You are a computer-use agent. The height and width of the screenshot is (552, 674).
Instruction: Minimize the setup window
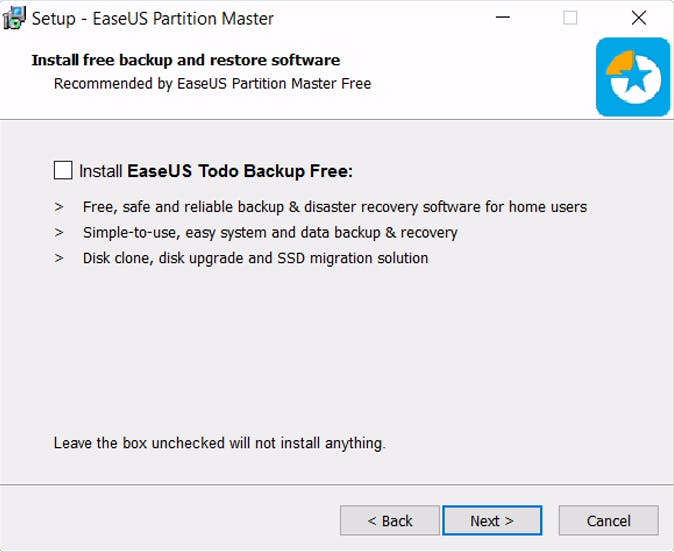coord(503,18)
